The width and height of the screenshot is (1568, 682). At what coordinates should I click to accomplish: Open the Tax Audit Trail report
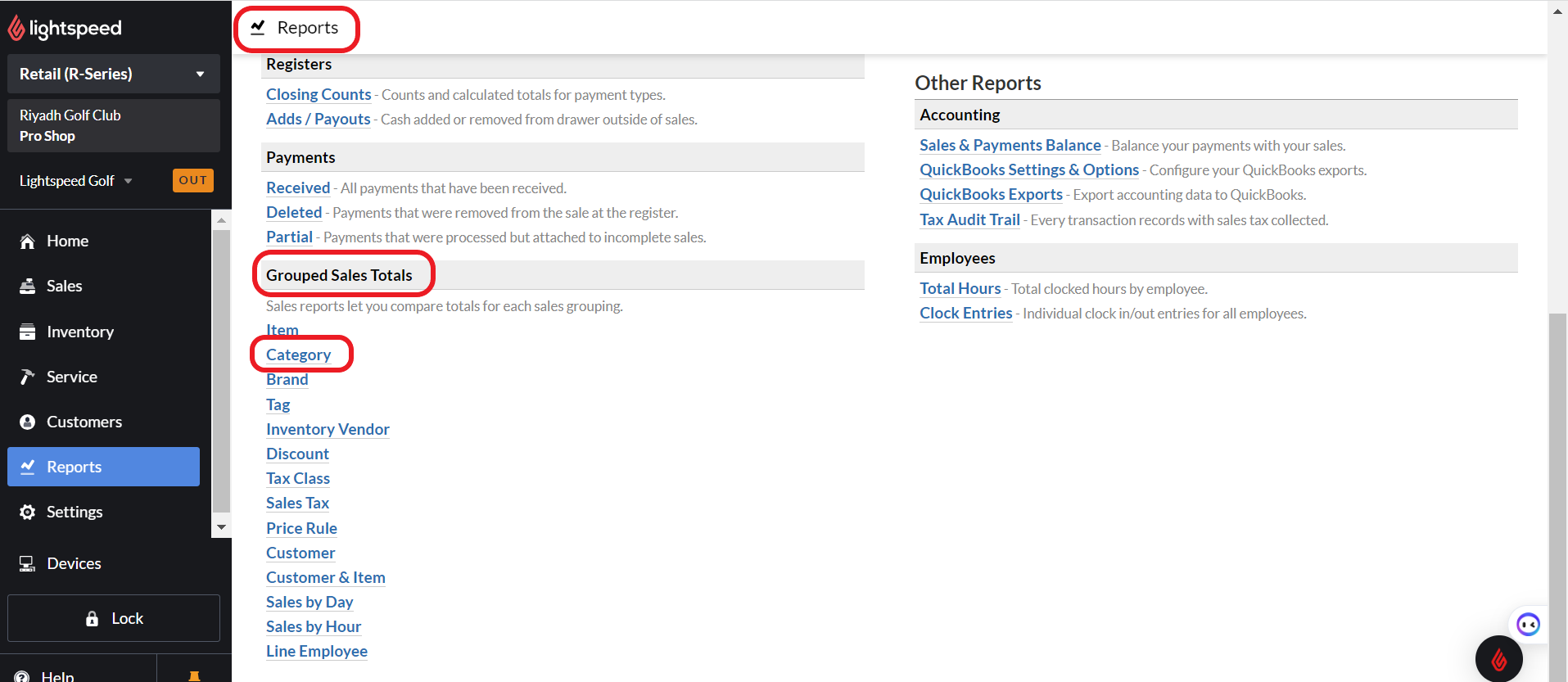pos(970,219)
